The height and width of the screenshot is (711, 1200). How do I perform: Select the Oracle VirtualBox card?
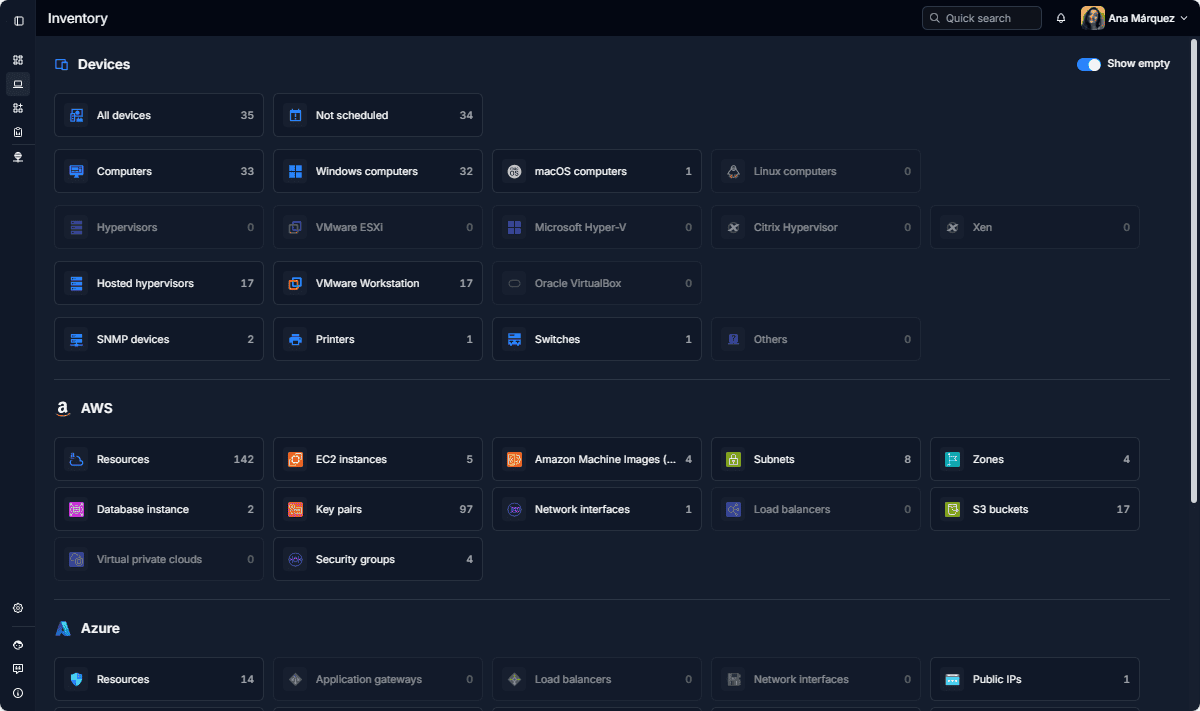click(x=597, y=283)
